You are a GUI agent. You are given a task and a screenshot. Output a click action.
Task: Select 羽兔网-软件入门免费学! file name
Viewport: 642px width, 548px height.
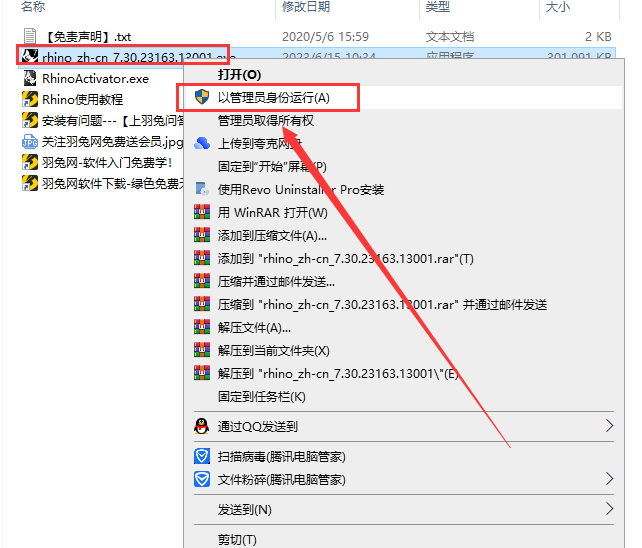point(107,163)
